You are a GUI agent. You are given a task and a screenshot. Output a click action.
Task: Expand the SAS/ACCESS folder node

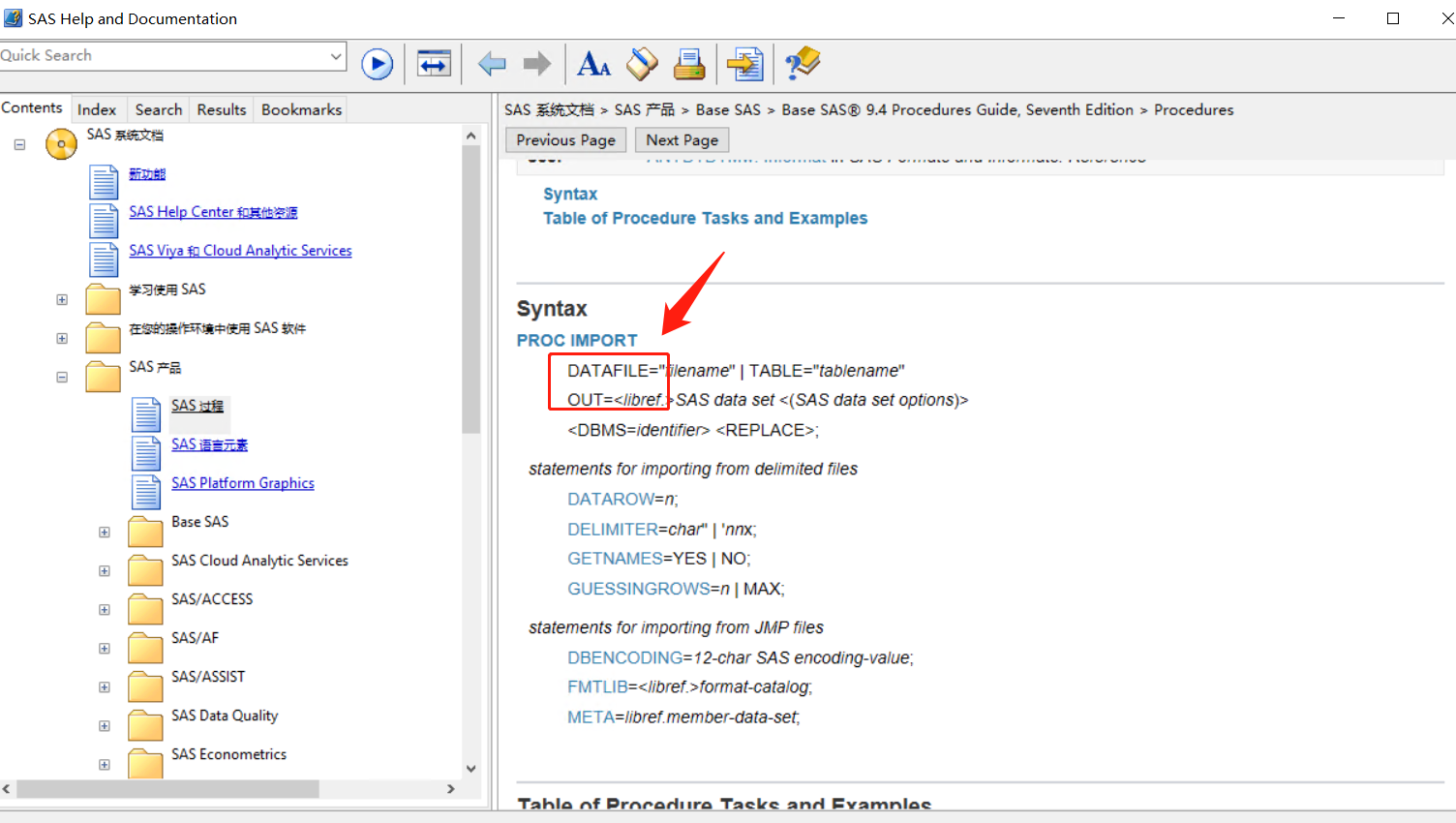pos(105,610)
